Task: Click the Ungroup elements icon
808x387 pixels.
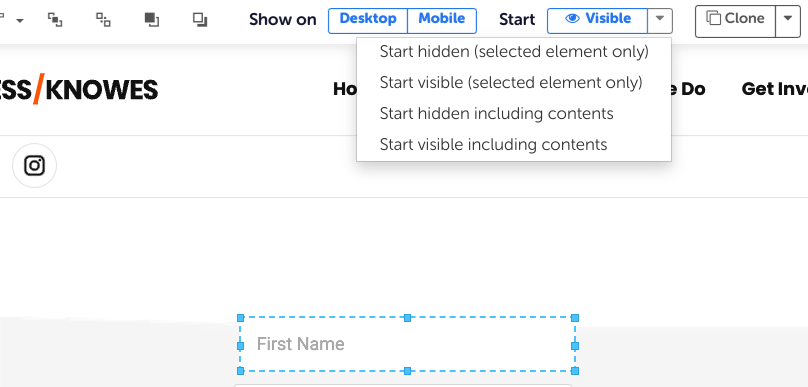Action: click(103, 20)
